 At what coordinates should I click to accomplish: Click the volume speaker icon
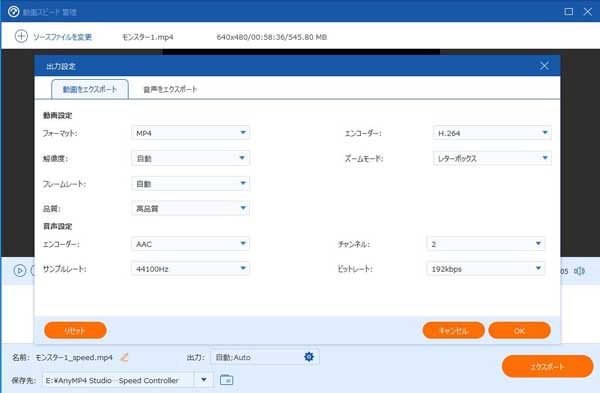[579, 271]
